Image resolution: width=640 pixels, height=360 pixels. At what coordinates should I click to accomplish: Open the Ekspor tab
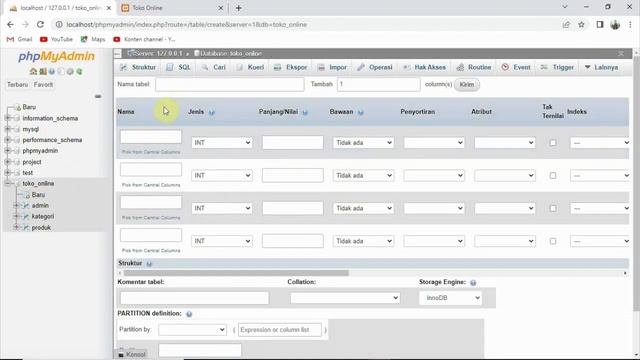[x=290, y=67]
